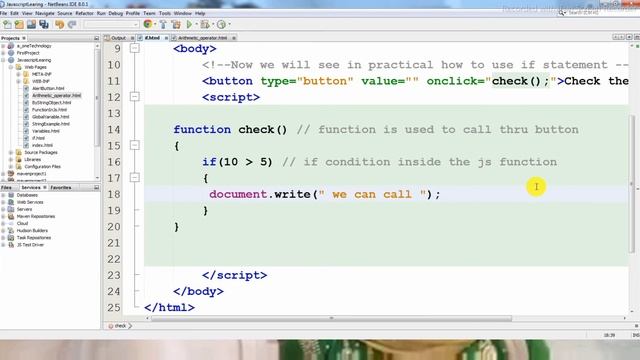Select AlertButton.html in project tree
This screenshot has width=640, height=360.
(x=48, y=89)
